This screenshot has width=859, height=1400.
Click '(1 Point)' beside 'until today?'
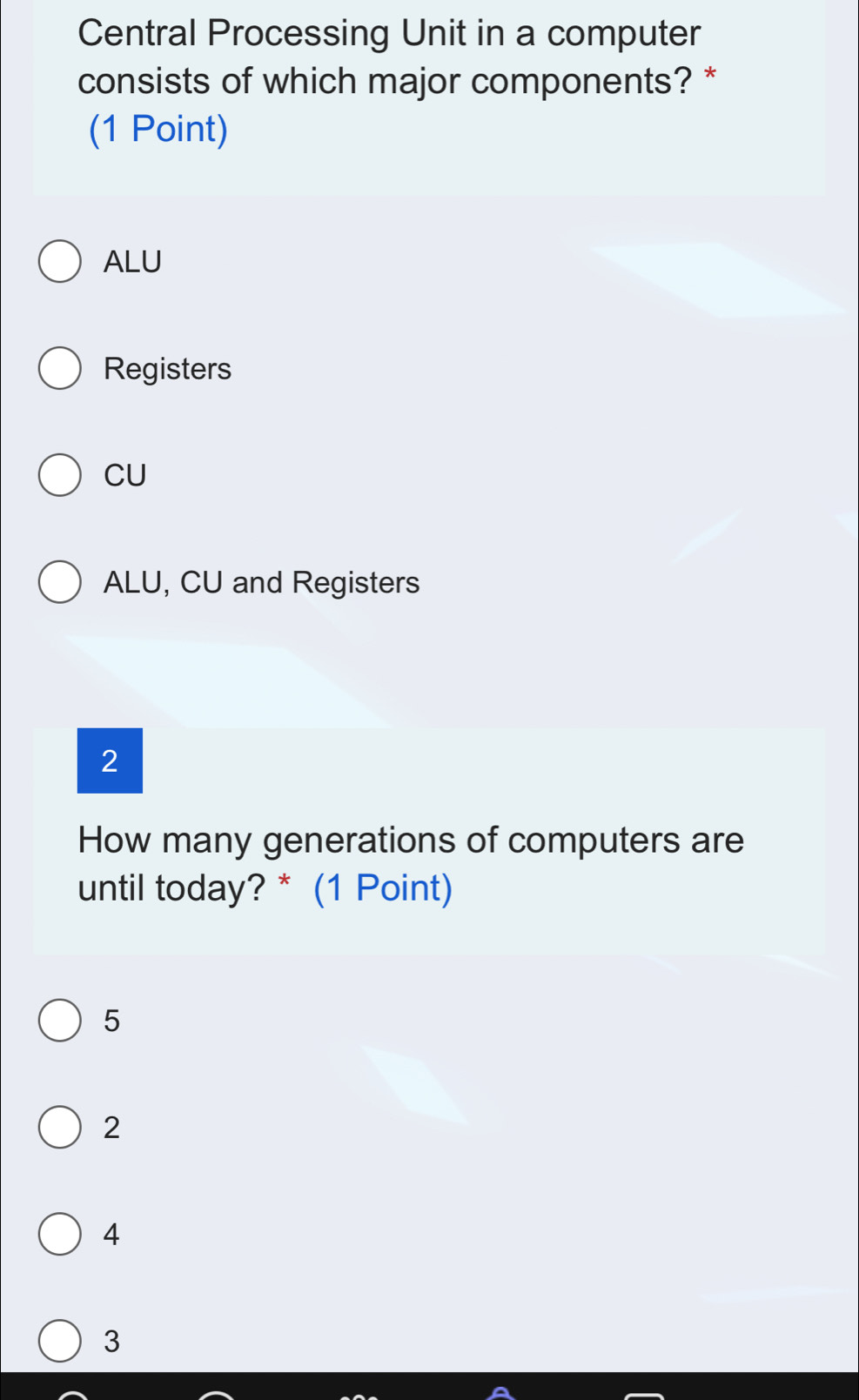pyautogui.click(x=383, y=888)
